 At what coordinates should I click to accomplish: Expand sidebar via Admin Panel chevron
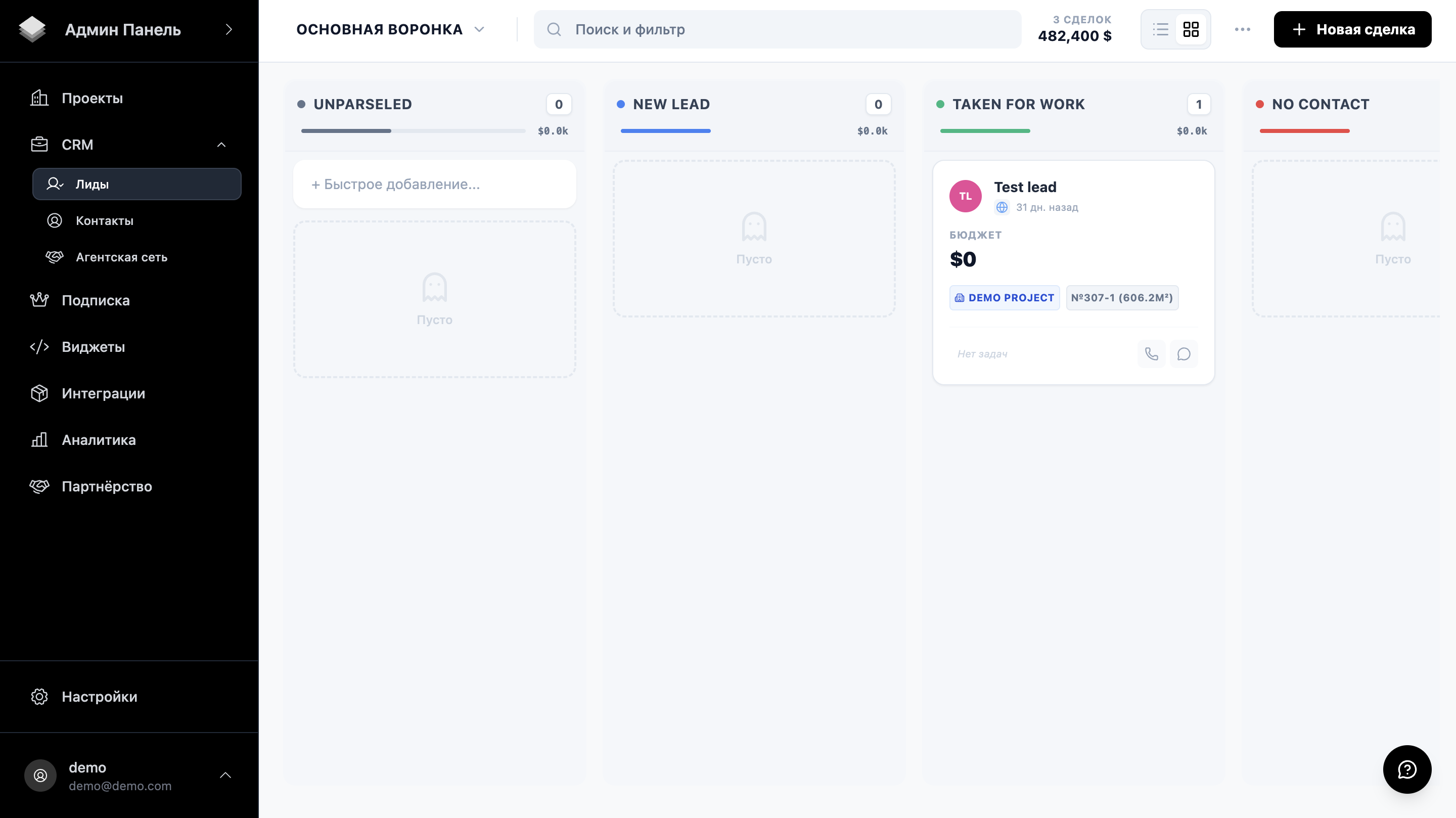click(229, 29)
